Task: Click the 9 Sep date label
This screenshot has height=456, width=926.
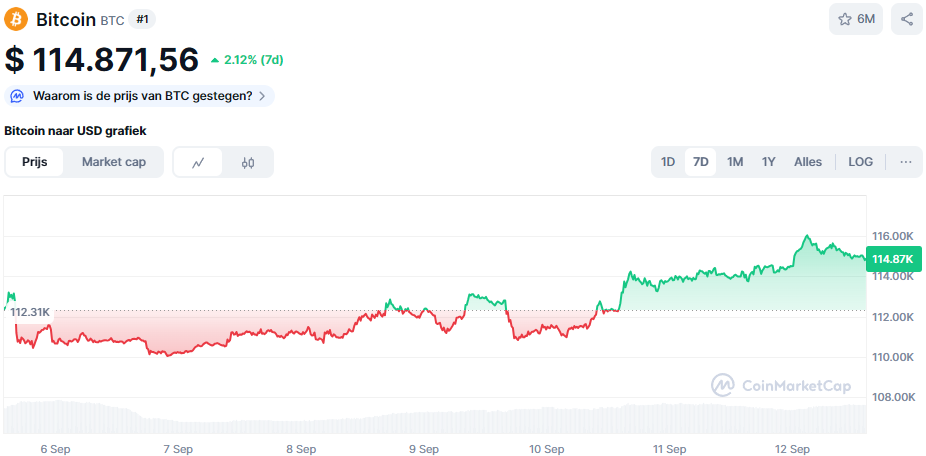Action: (423, 449)
